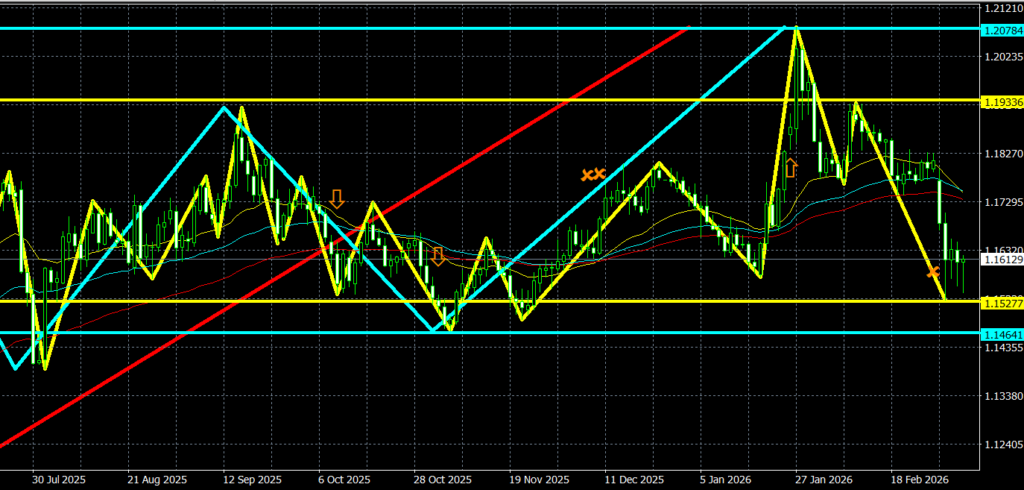Select the orange down arrow near 28 Oct 2025
Viewport: 1024px width, 490px height.
coord(438,256)
